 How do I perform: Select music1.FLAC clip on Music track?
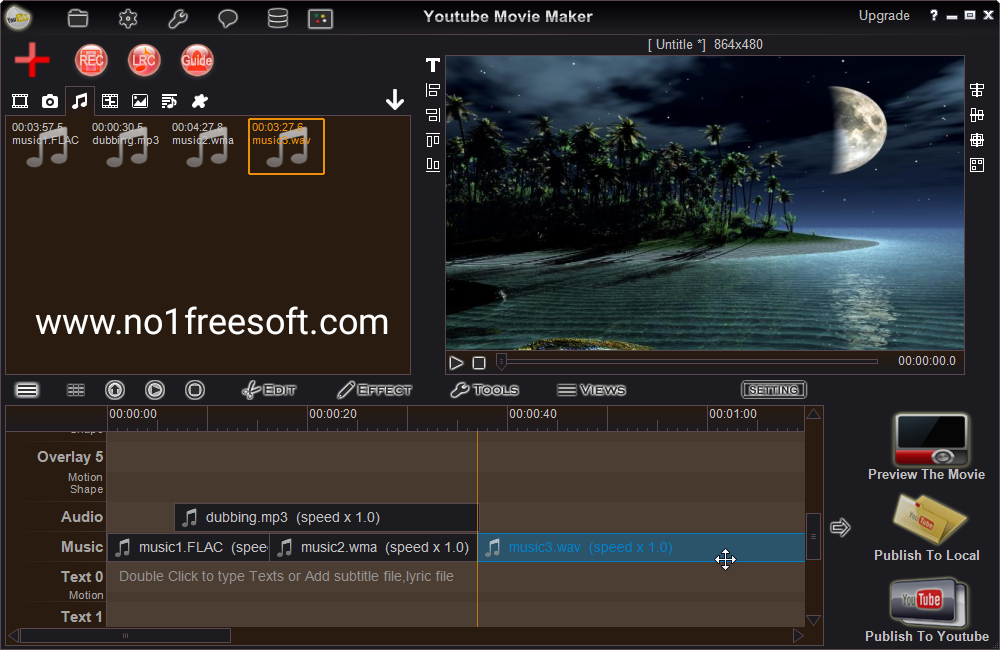coord(189,547)
